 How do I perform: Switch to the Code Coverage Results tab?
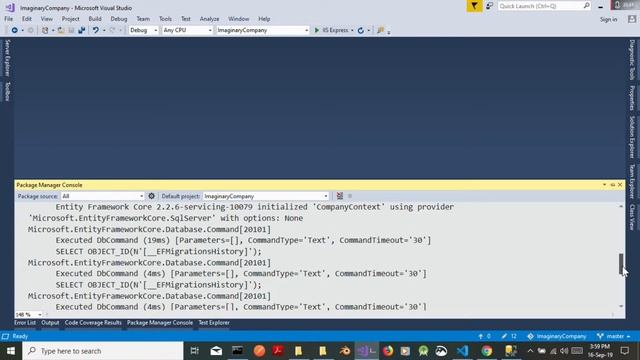pos(93,323)
